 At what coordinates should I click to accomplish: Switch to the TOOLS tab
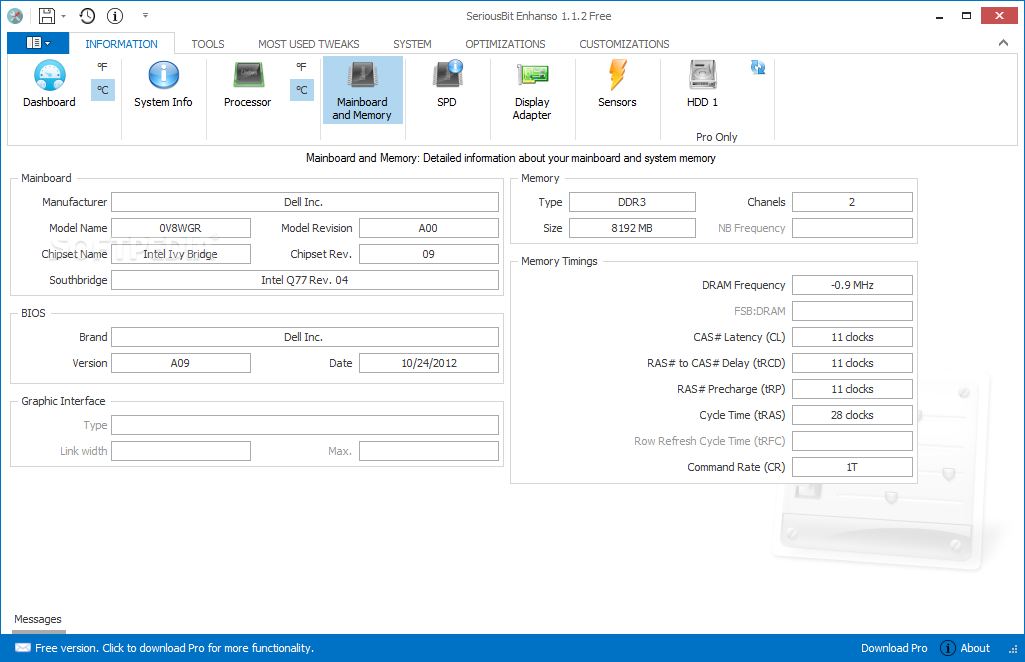pos(208,44)
